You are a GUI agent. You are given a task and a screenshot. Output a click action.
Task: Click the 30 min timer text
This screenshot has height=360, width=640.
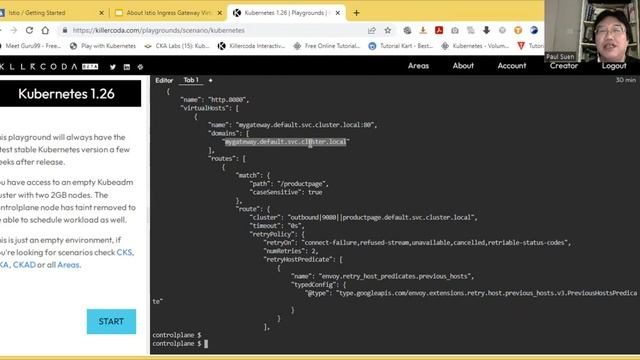(626, 80)
